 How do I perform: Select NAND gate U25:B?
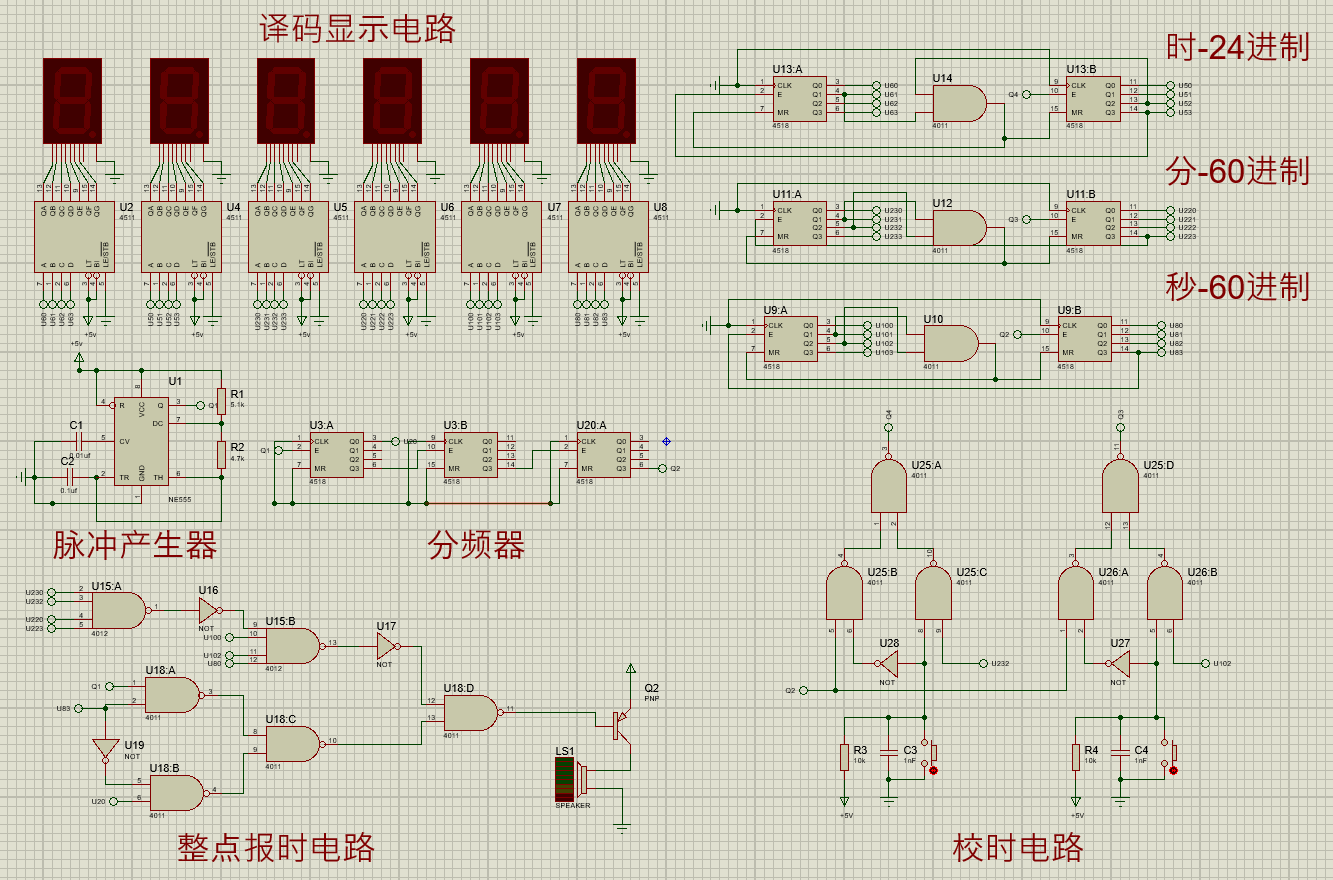pyautogui.click(x=844, y=592)
